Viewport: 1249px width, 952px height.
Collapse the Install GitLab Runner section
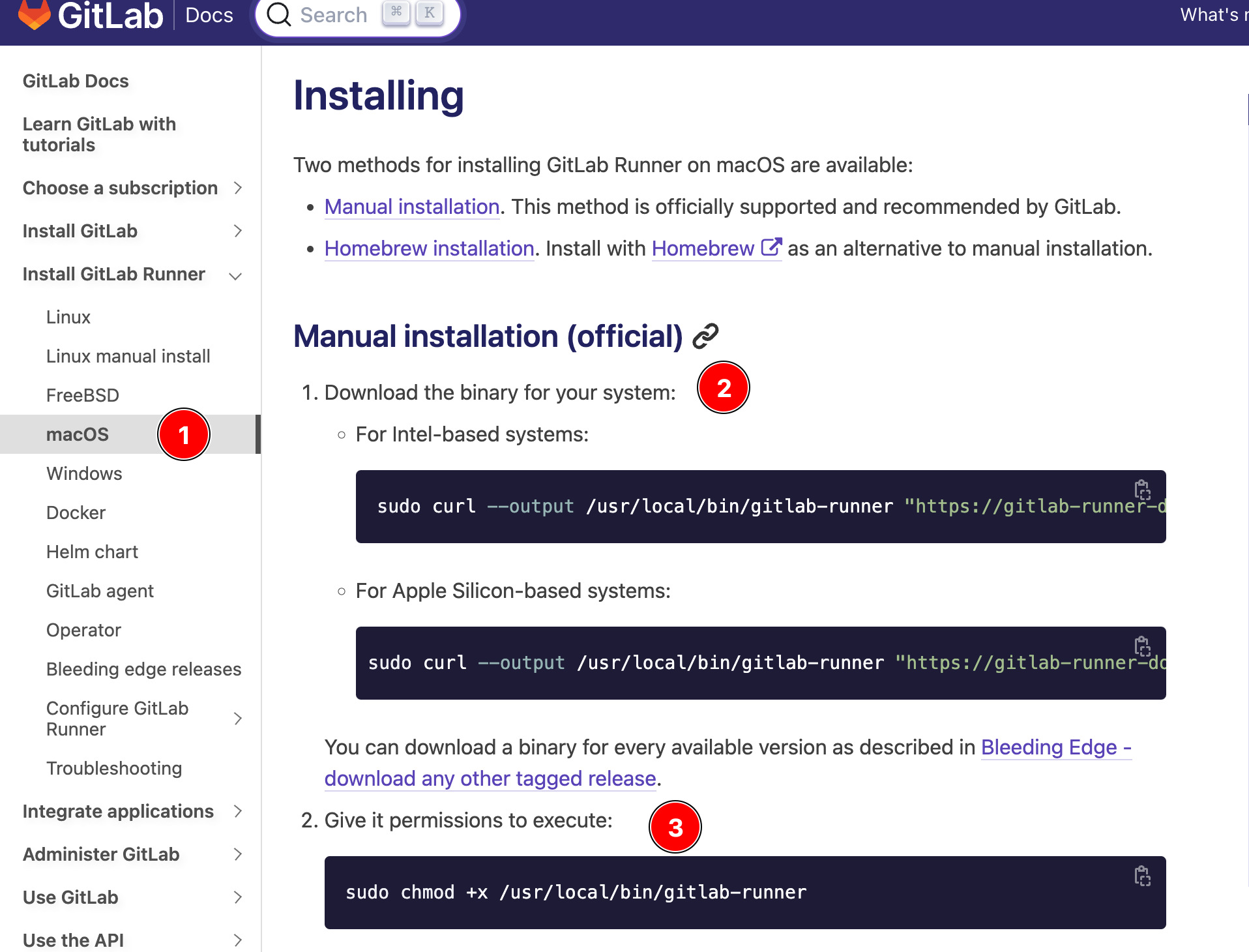point(236,276)
